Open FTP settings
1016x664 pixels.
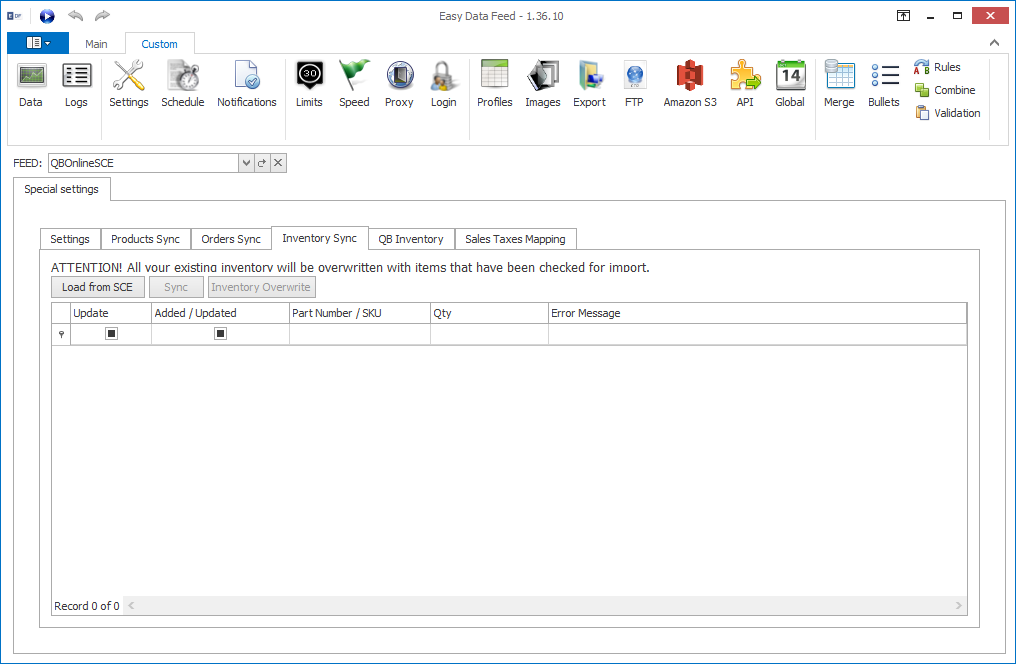pyautogui.click(x=634, y=84)
